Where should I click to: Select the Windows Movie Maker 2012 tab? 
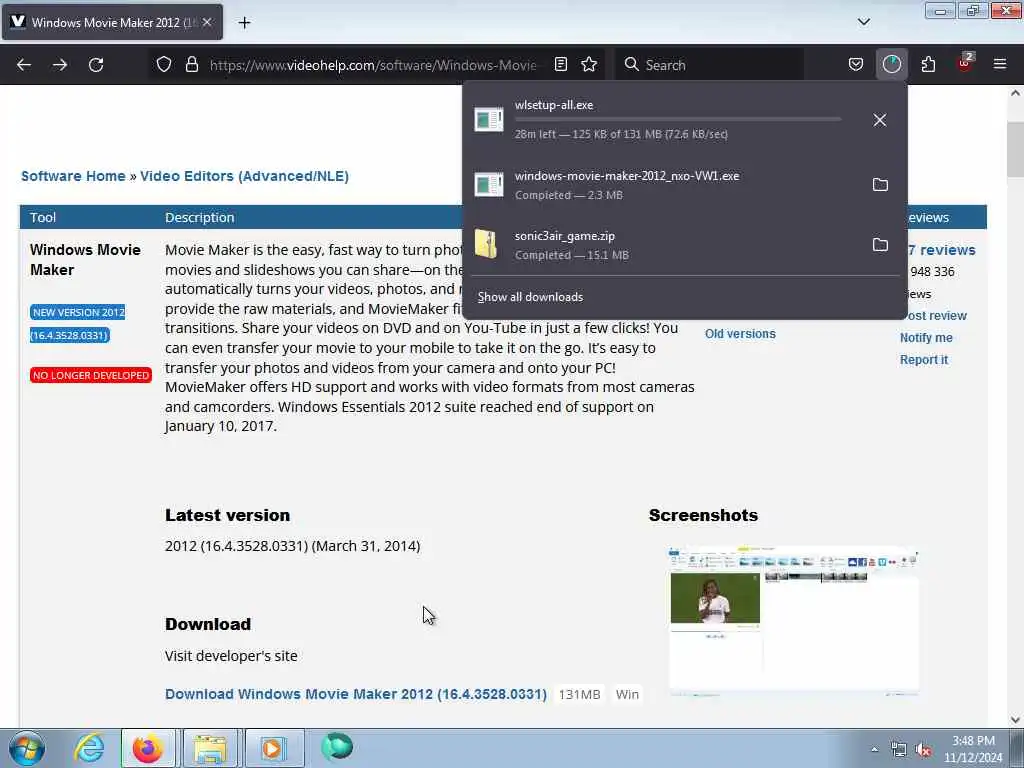112,22
